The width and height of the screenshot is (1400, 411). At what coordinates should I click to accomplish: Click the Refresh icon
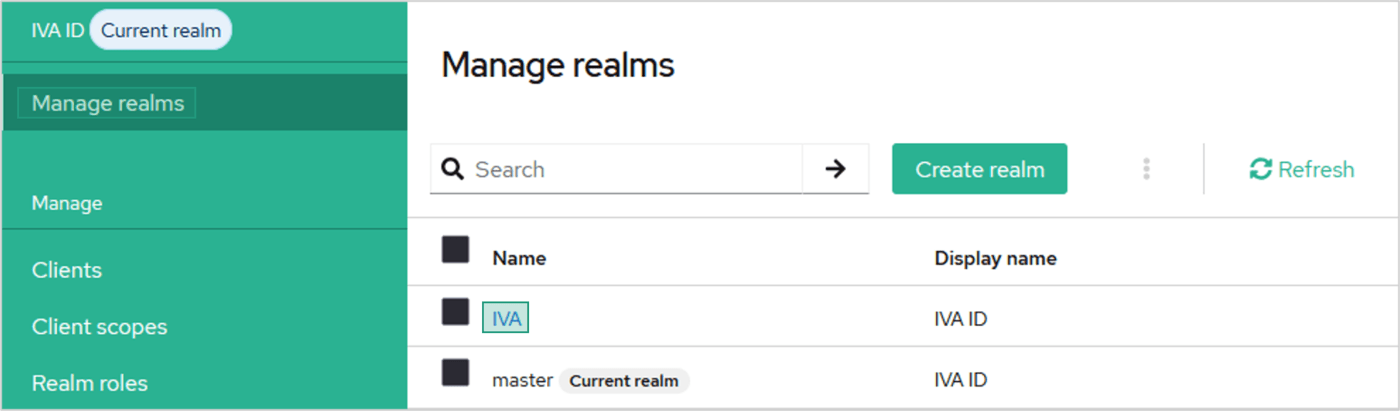point(1260,170)
